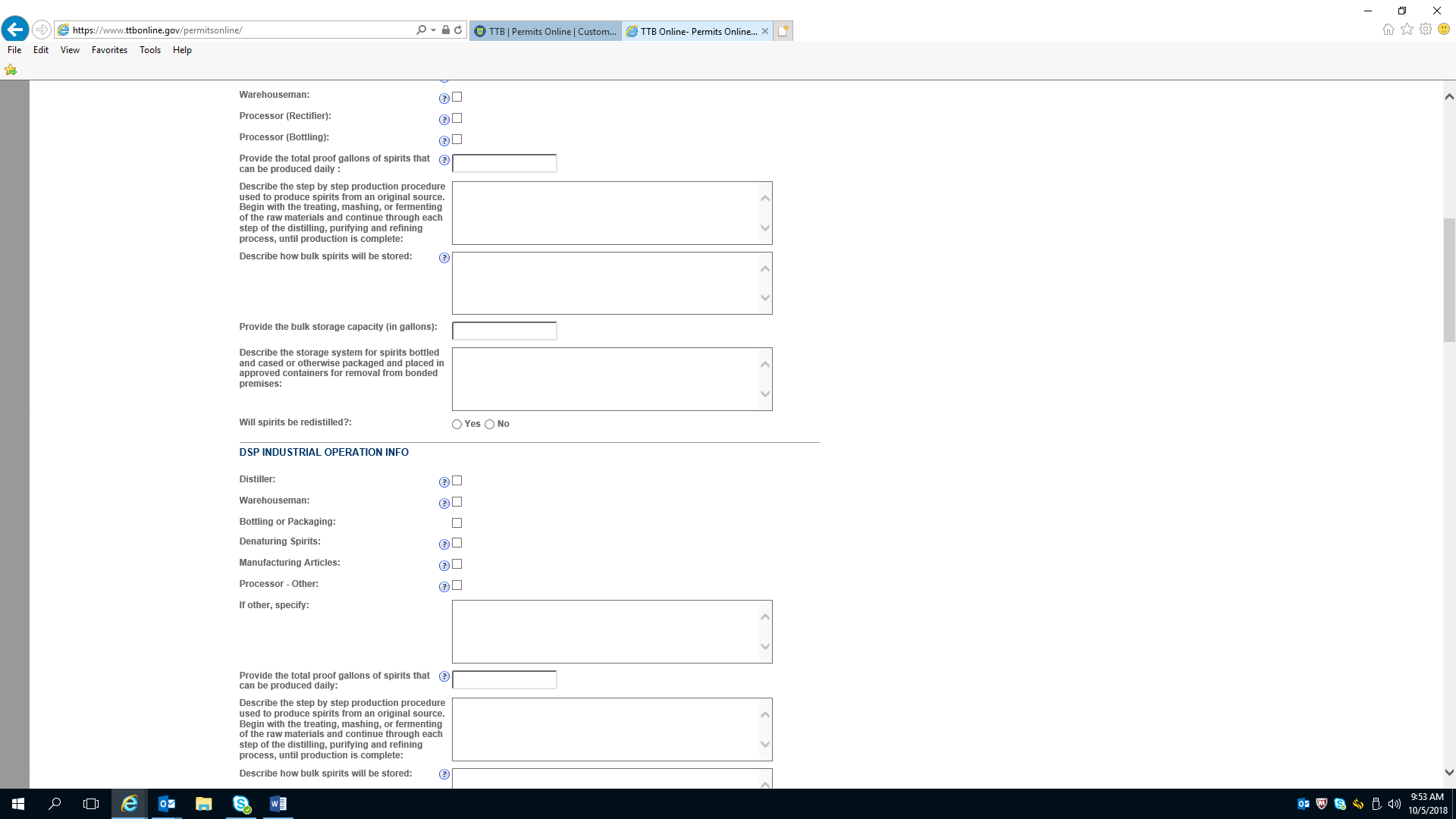This screenshot has height=819, width=1456.
Task: Open help icon for bulk spirits storage
Action: click(444, 258)
